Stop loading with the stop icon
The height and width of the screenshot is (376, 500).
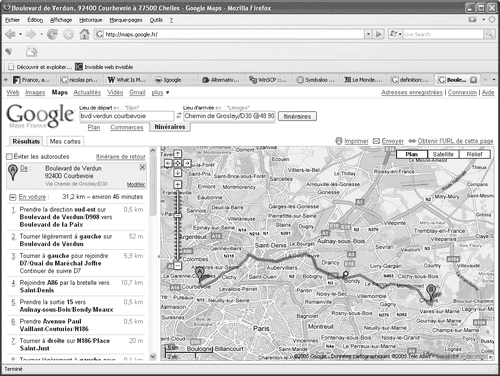pyautogui.click(x=68, y=34)
